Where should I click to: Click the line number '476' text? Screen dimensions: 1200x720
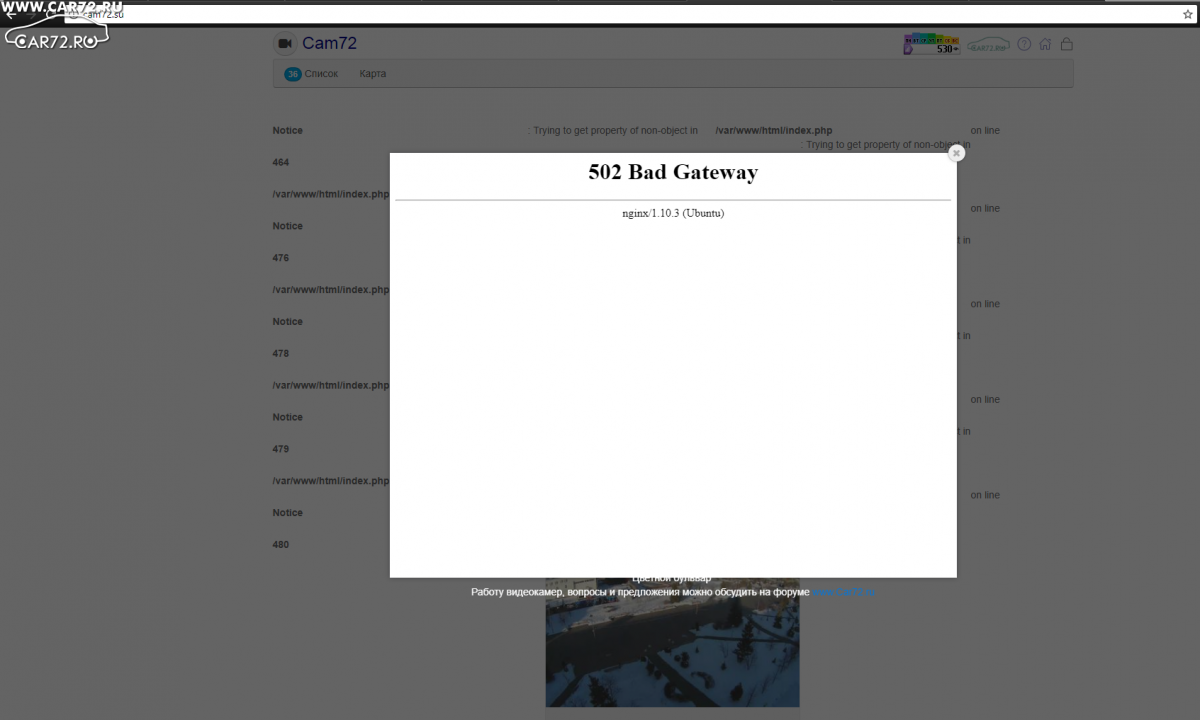point(281,258)
